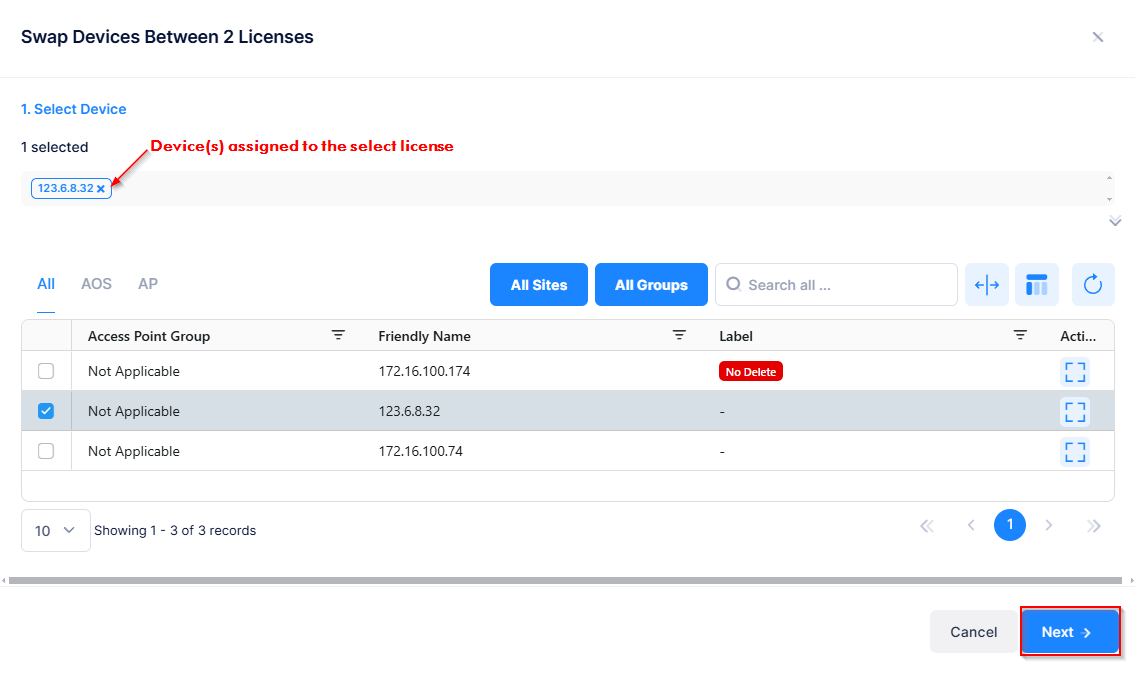
Task: Click the refresh table icon
Action: [x=1093, y=285]
